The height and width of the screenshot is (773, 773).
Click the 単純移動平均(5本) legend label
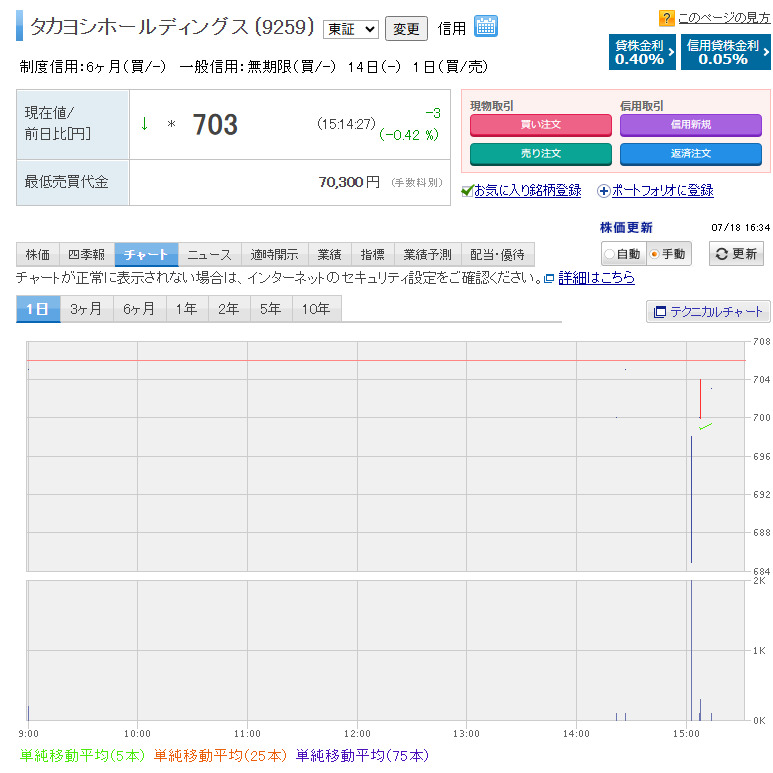pyautogui.click(x=82, y=756)
